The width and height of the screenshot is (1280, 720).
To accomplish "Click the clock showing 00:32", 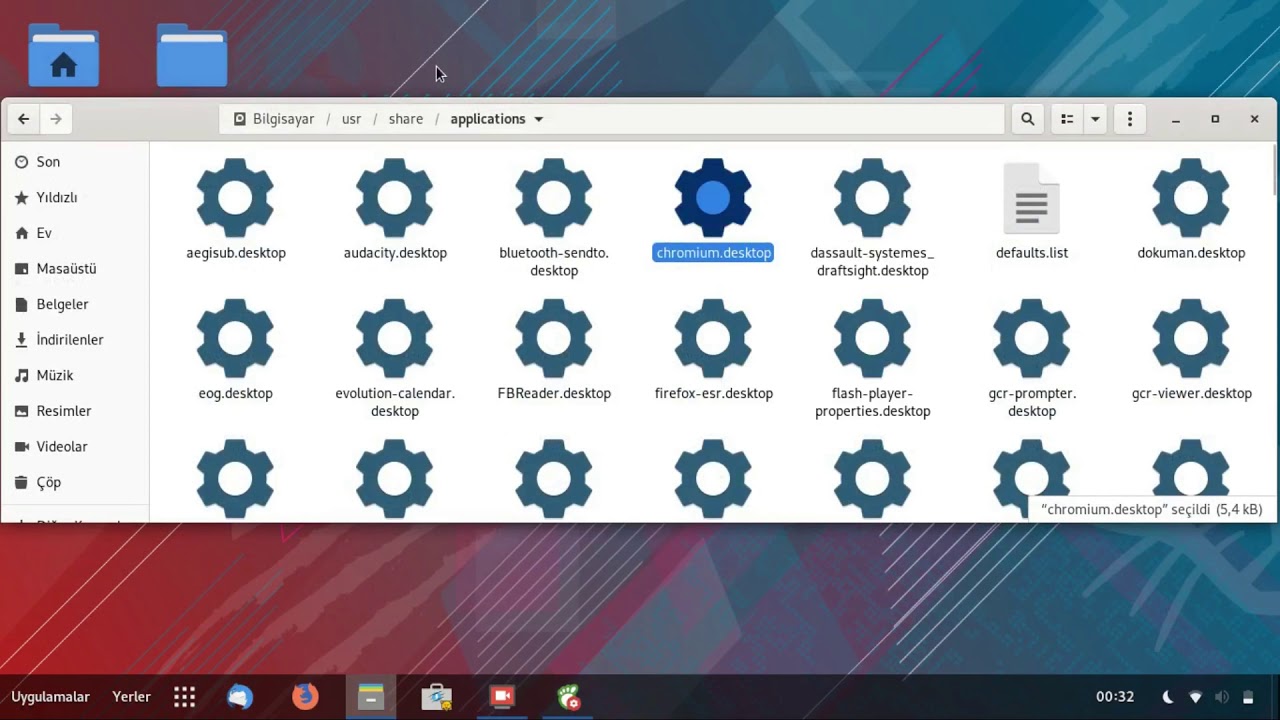I will click(x=1115, y=697).
